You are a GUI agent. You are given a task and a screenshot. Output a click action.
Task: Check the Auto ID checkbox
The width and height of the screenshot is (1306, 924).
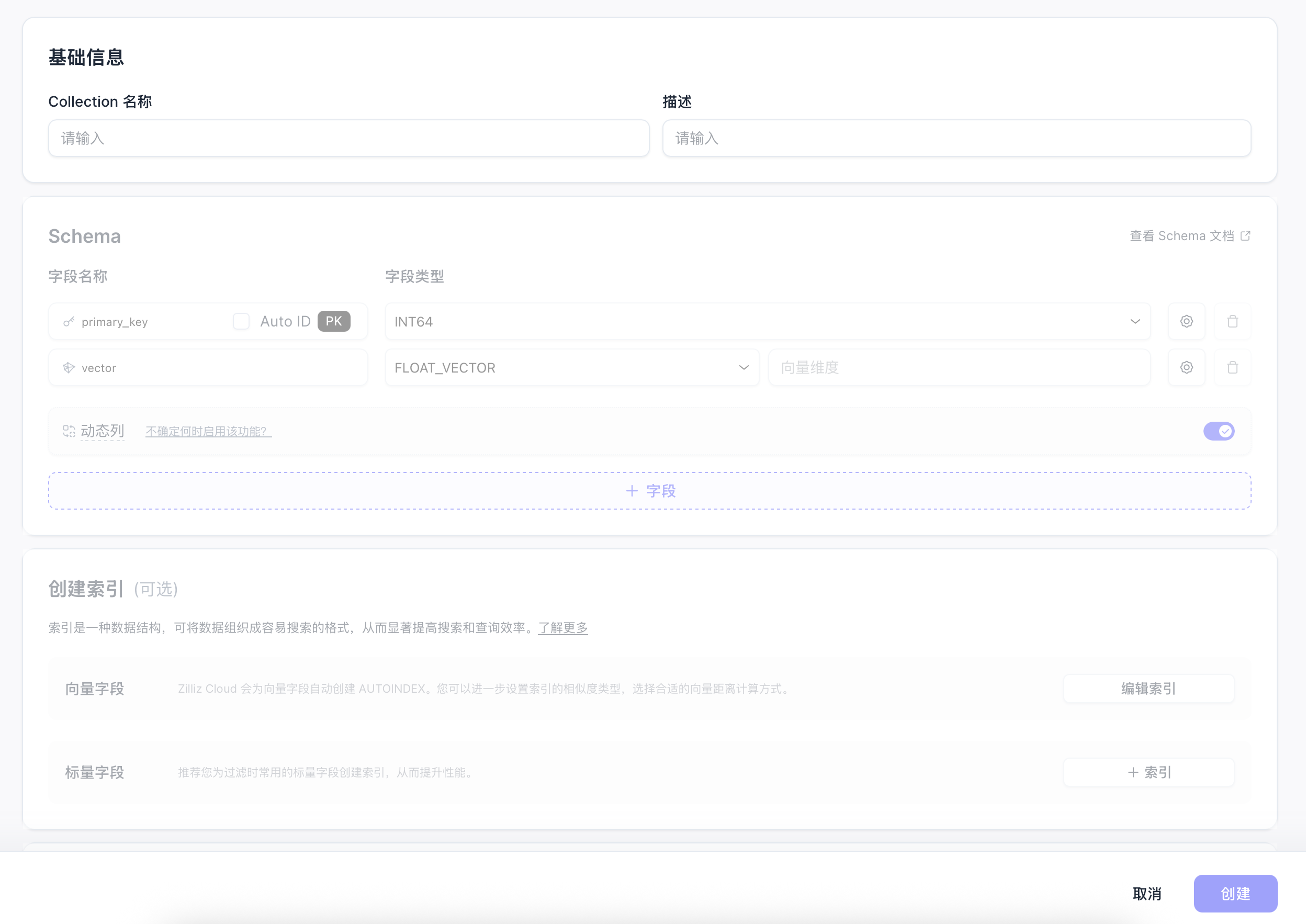click(x=241, y=321)
